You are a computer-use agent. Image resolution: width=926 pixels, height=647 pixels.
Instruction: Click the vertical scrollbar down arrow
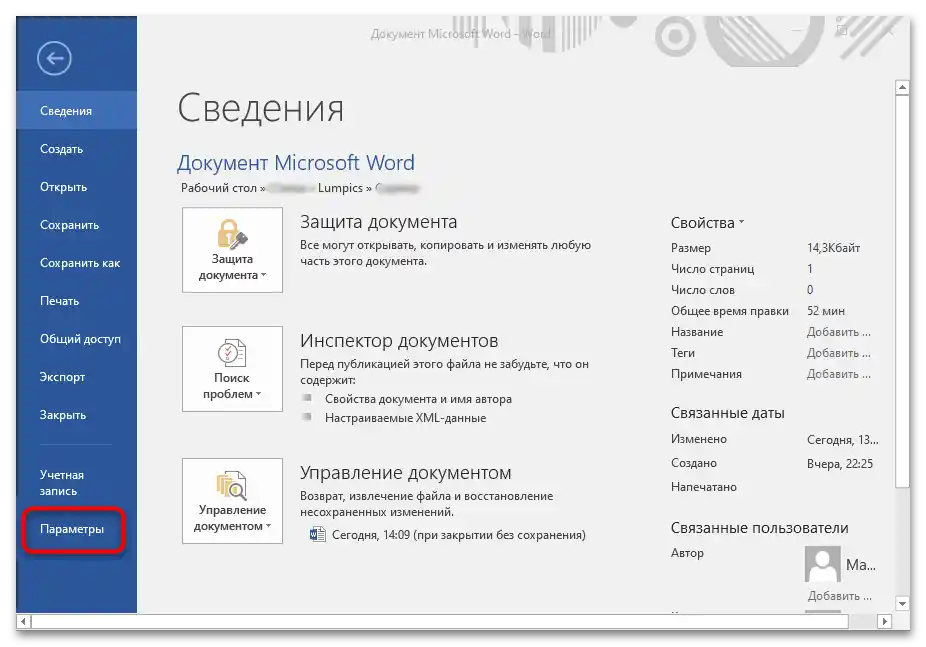902,604
